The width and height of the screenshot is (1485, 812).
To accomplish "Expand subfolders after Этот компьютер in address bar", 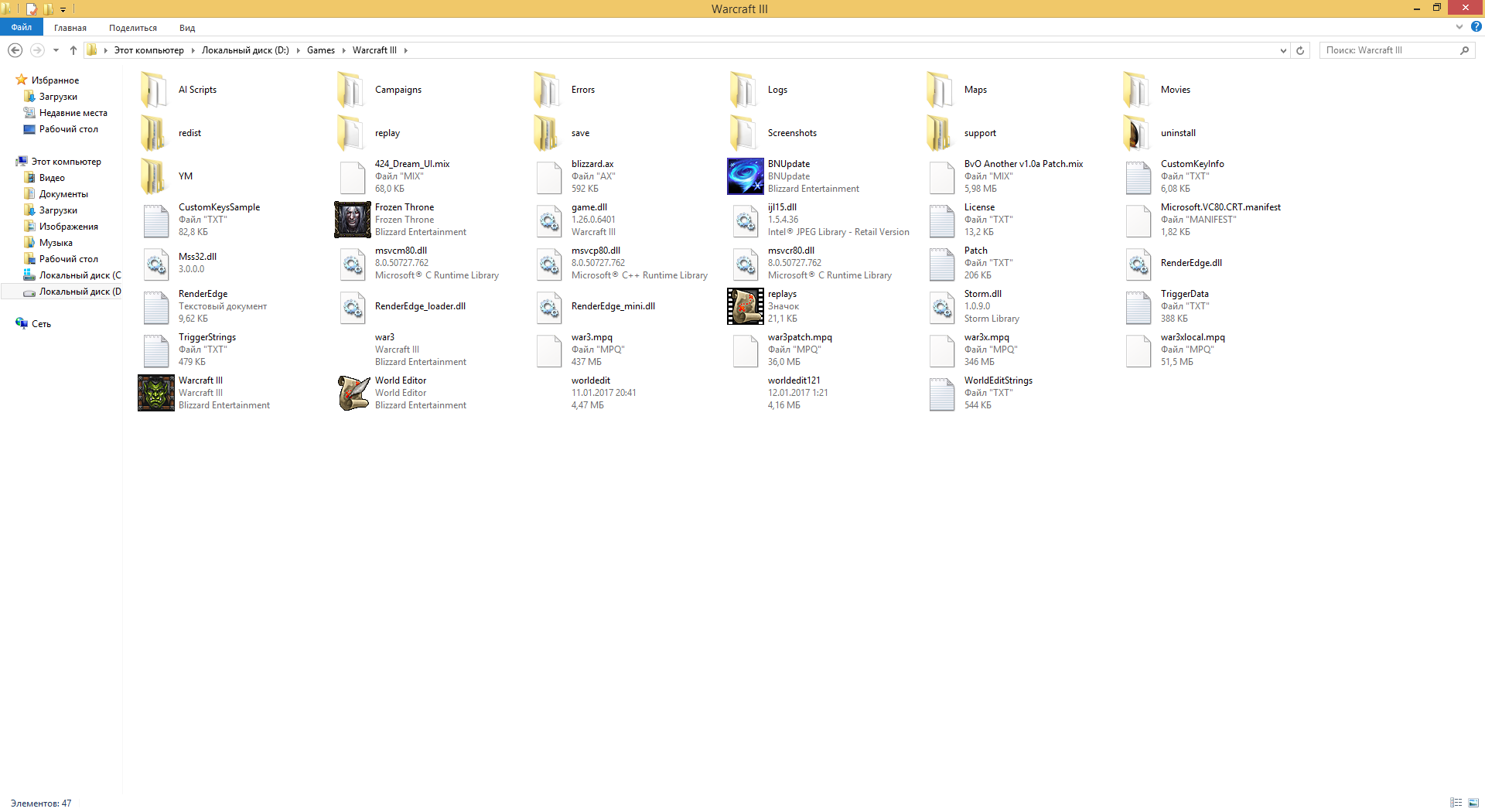I will tap(193, 50).
